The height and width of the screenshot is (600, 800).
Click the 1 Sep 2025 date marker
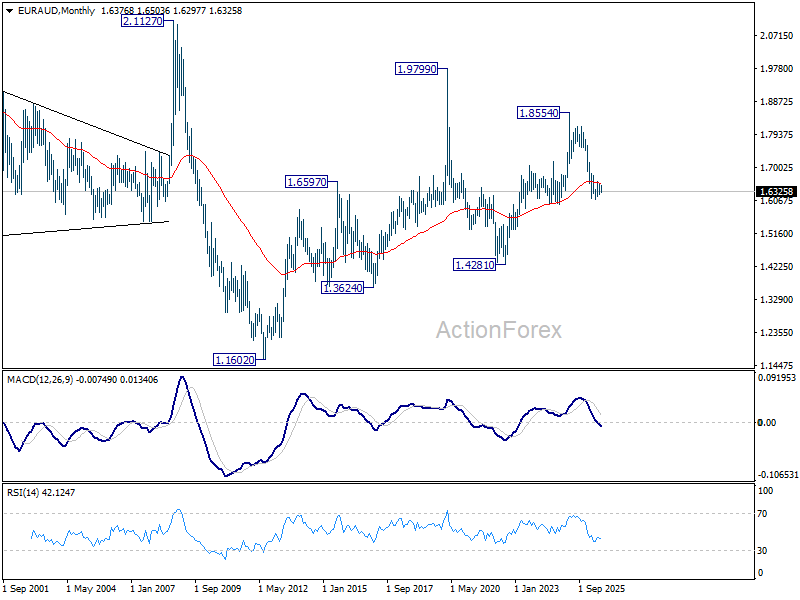pos(601,589)
